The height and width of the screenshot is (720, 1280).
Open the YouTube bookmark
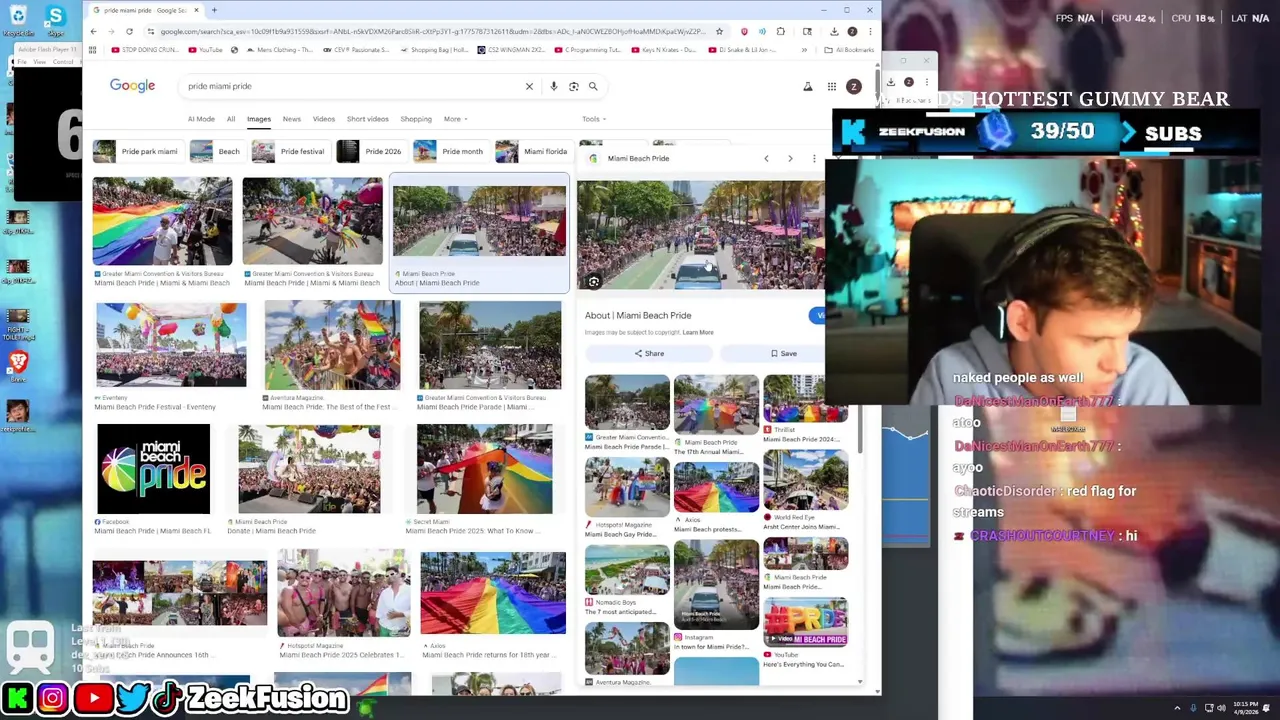click(x=205, y=49)
